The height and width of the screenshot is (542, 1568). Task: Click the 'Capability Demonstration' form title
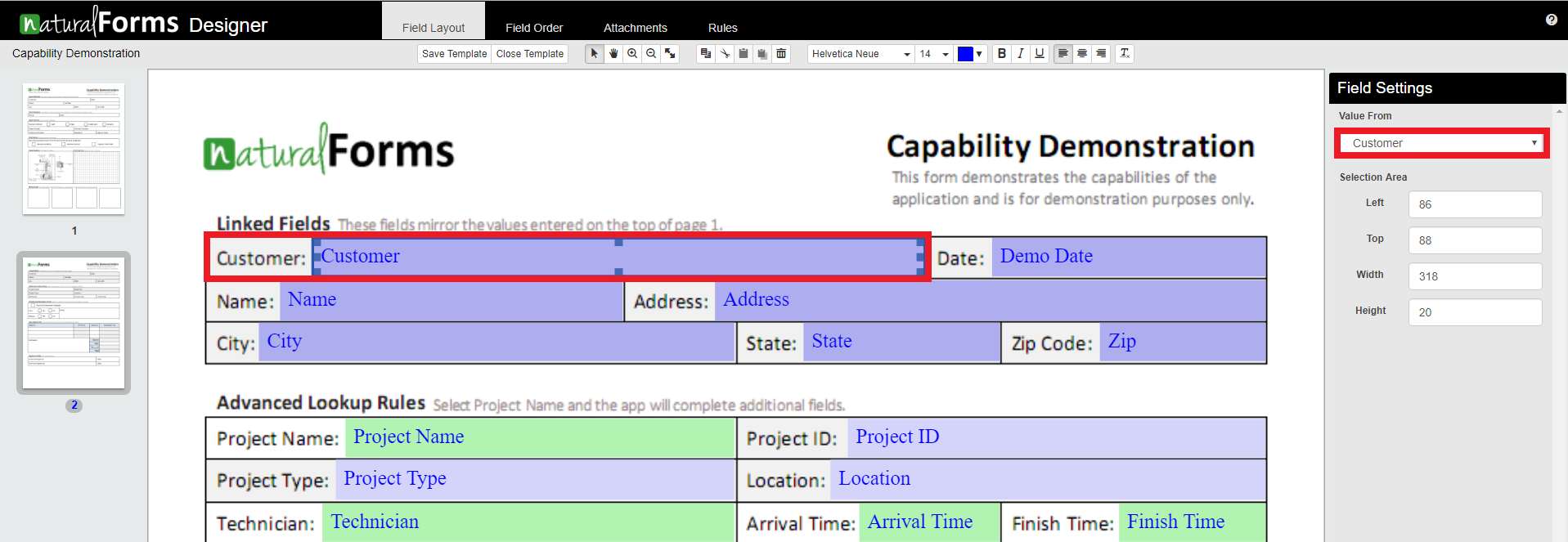(1071, 146)
